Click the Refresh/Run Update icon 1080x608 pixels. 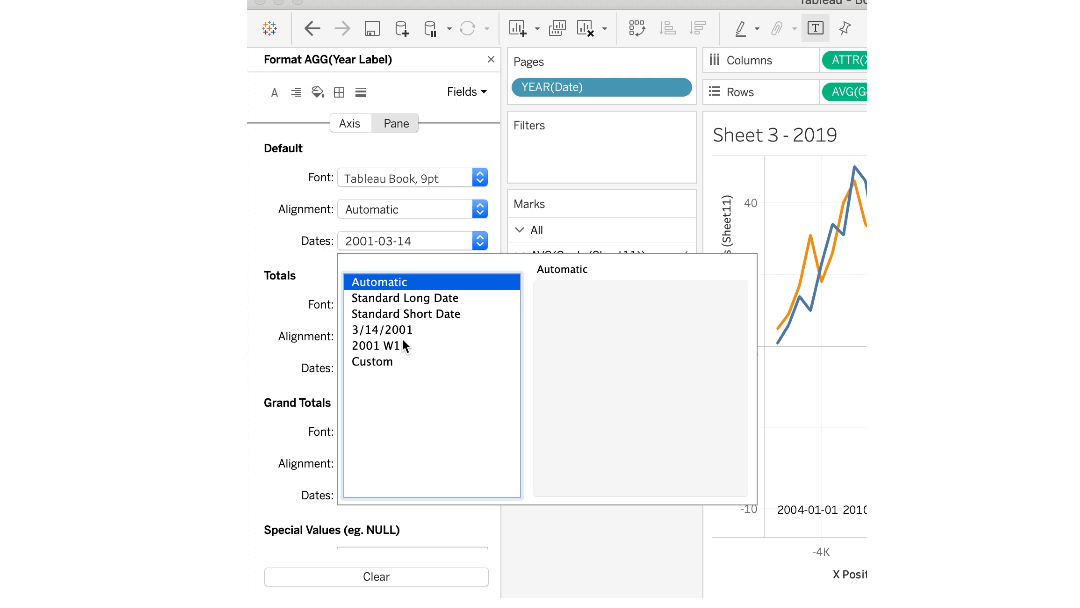pos(468,28)
